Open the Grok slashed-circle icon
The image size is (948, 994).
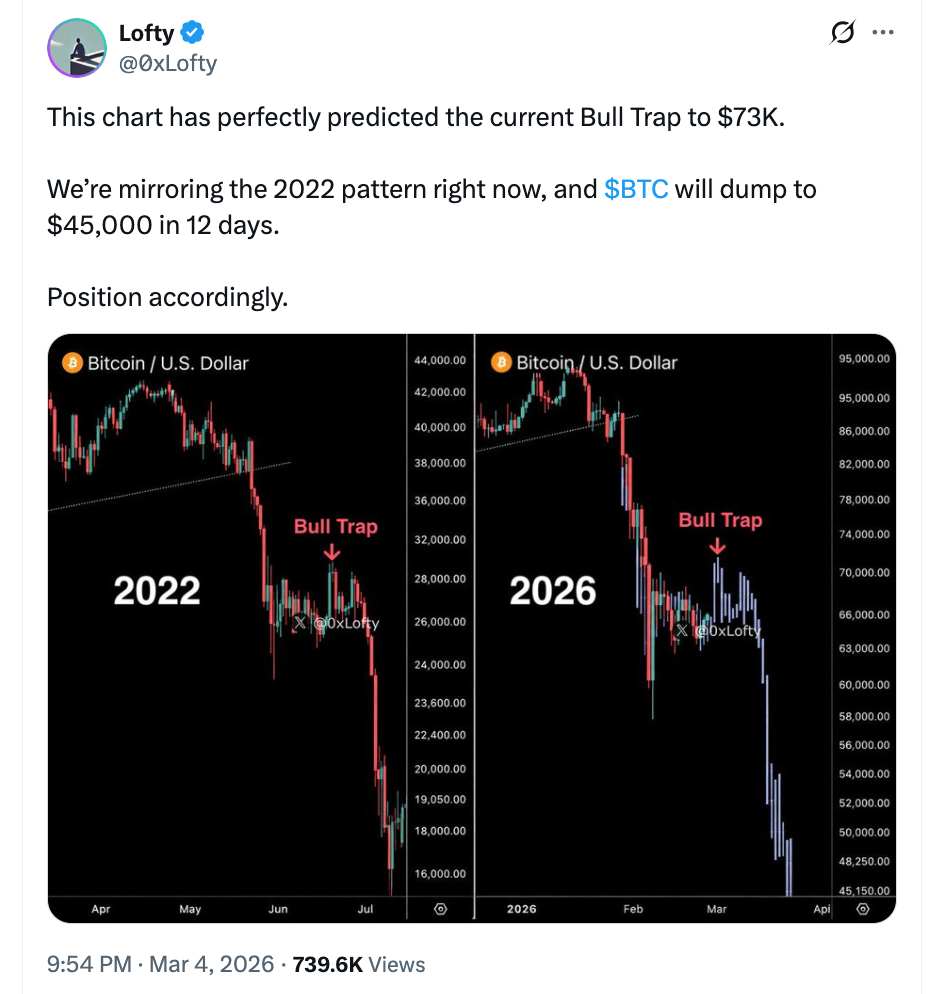click(x=843, y=34)
